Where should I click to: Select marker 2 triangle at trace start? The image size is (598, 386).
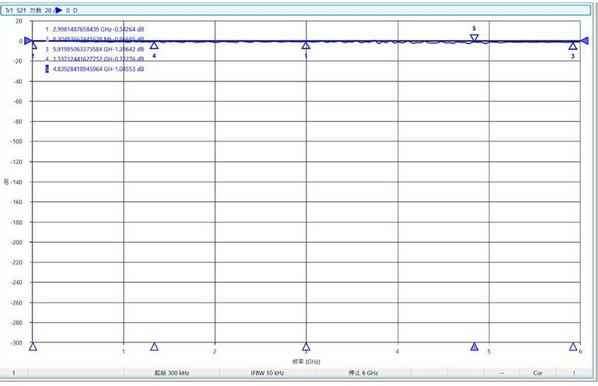point(34,46)
